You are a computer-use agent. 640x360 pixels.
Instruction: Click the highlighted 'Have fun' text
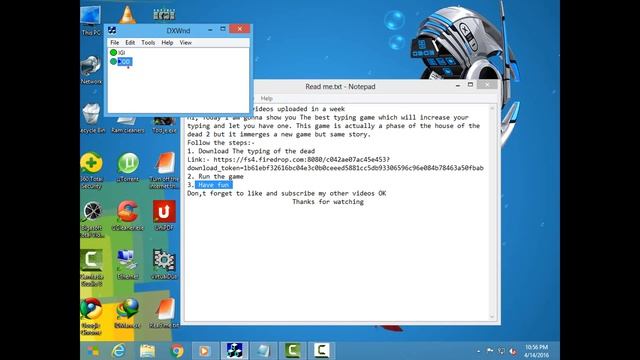click(214, 185)
